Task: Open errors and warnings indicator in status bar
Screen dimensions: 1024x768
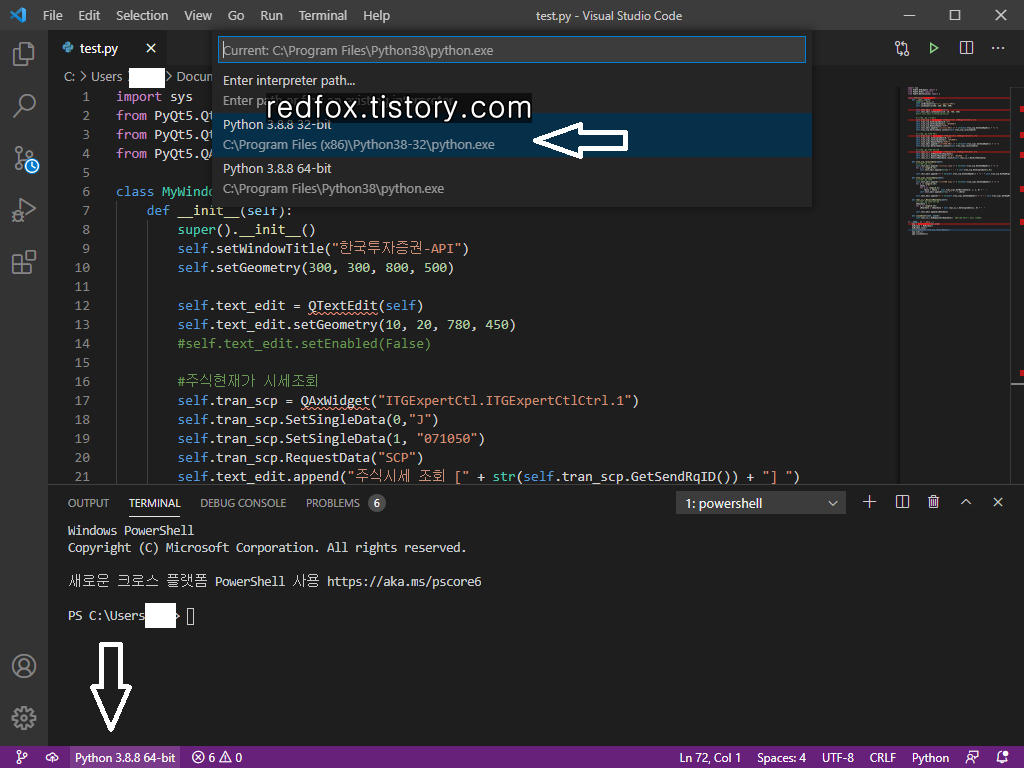Action: pyautogui.click(x=217, y=758)
